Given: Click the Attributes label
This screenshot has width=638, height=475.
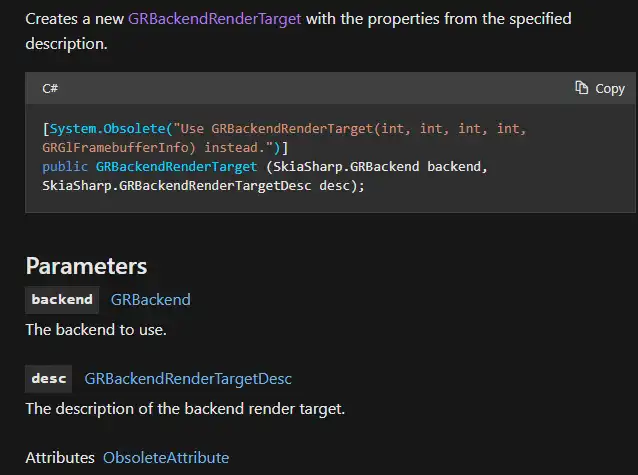Looking at the screenshot, I should coord(60,458).
